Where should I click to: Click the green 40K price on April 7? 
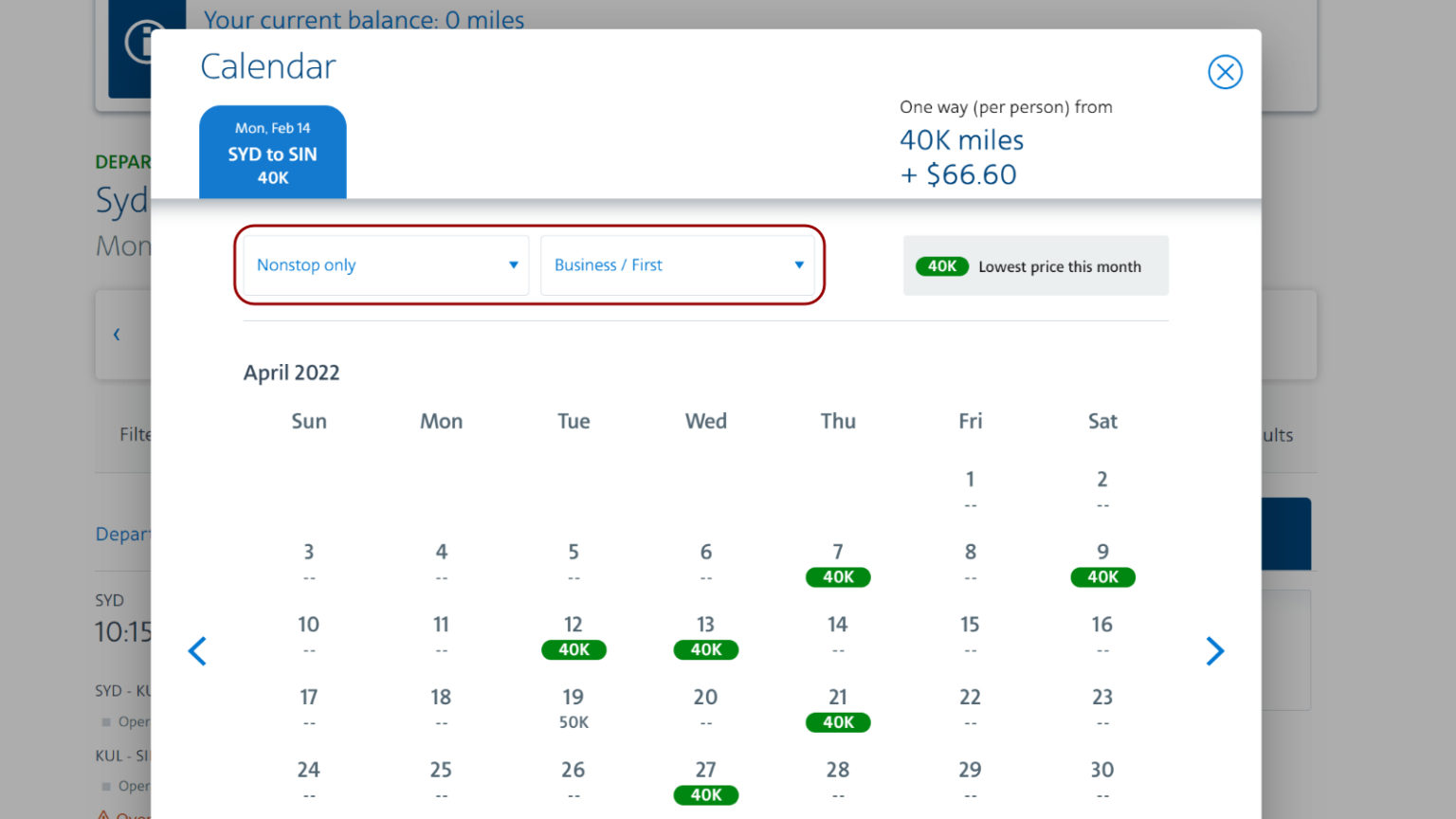pyautogui.click(x=837, y=576)
